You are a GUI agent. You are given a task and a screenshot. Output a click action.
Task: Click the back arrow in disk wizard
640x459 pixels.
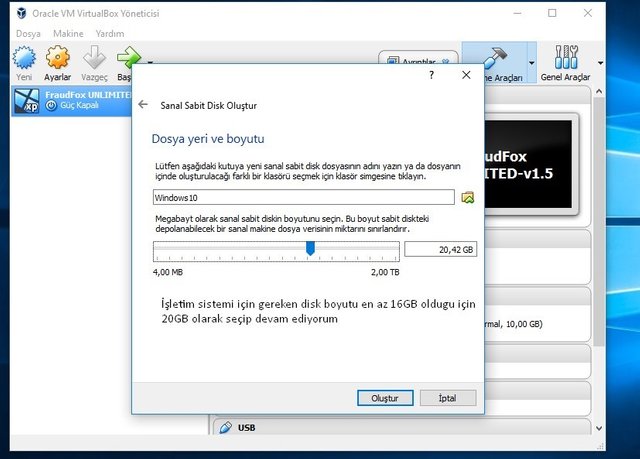pyautogui.click(x=143, y=104)
